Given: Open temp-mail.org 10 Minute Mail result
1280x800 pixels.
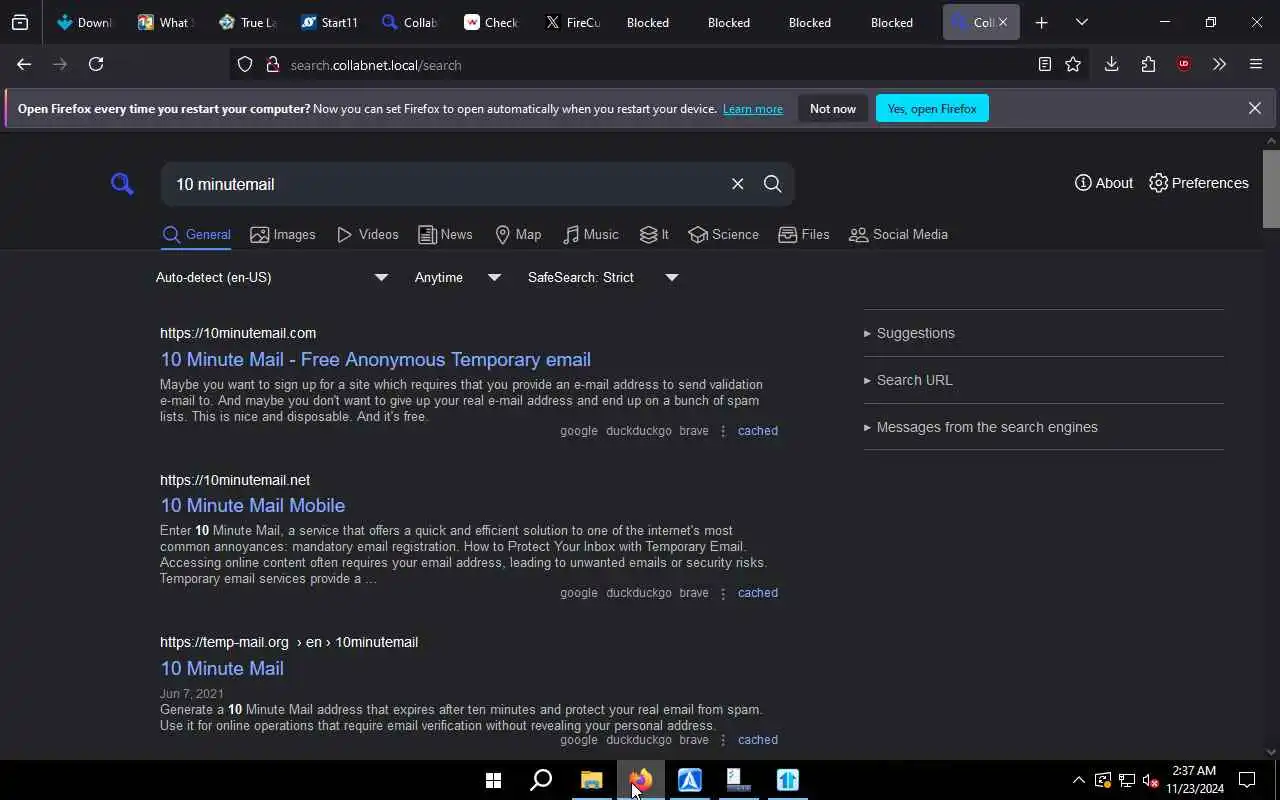Looking at the screenshot, I should (x=222, y=668).
